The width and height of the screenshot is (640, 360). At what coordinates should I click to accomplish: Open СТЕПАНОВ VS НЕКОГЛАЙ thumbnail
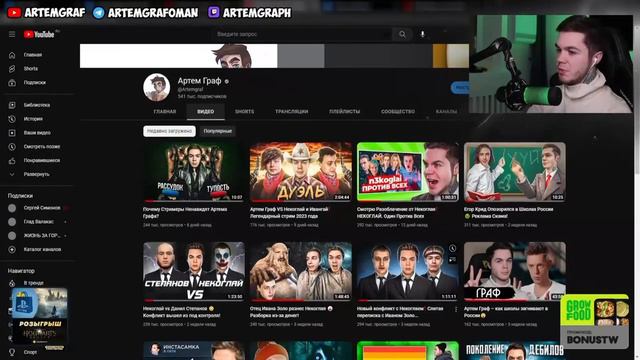[x=194, y=271]
